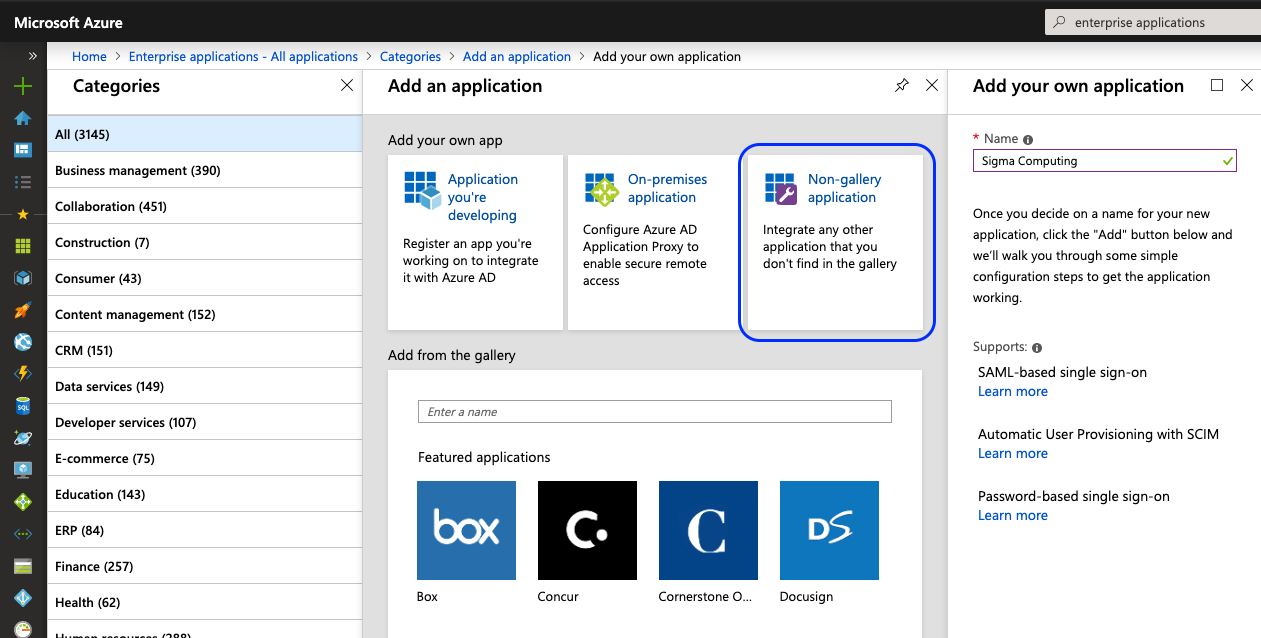Open Resource groups cube icon

23,278
